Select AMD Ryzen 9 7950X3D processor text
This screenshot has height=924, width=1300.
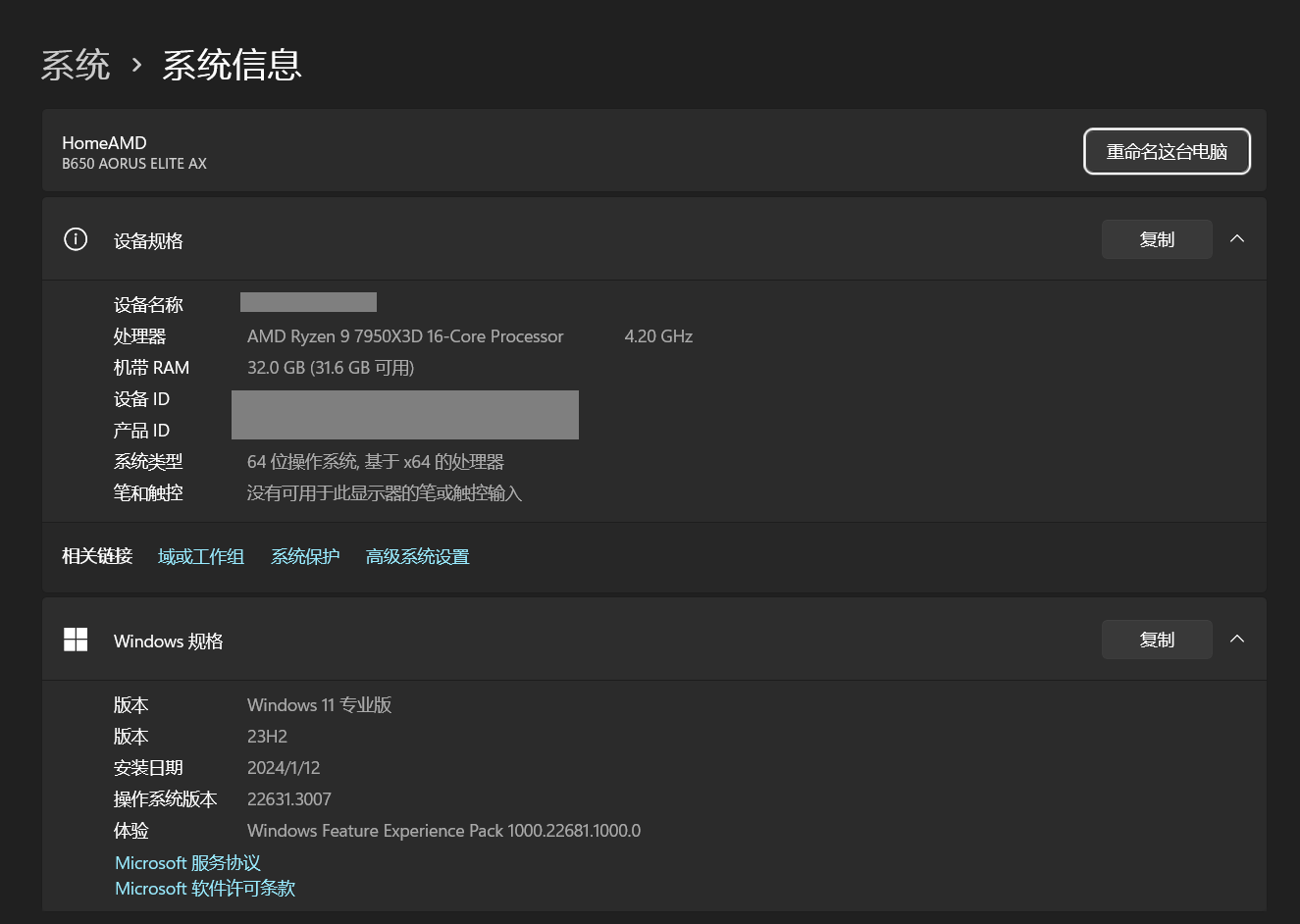click(405, 336)
